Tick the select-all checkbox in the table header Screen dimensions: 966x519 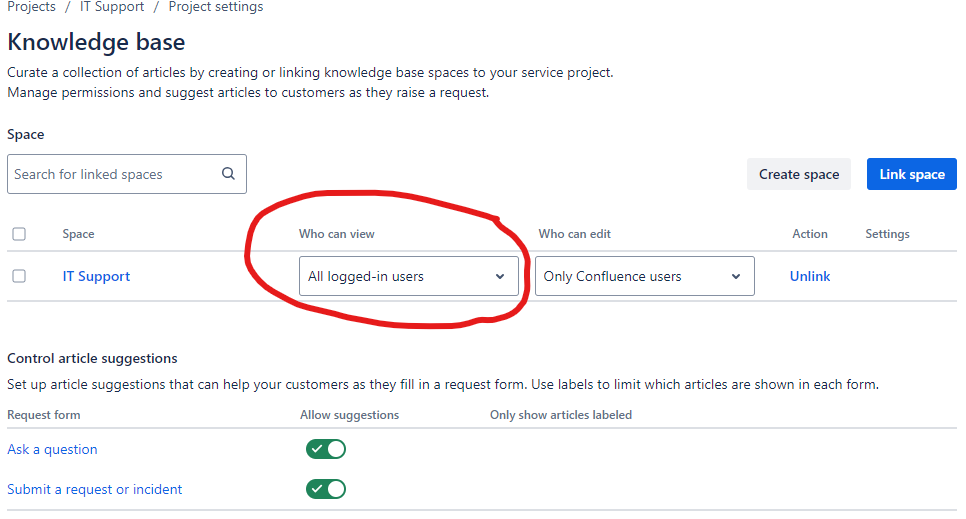(x=19, y=234)
